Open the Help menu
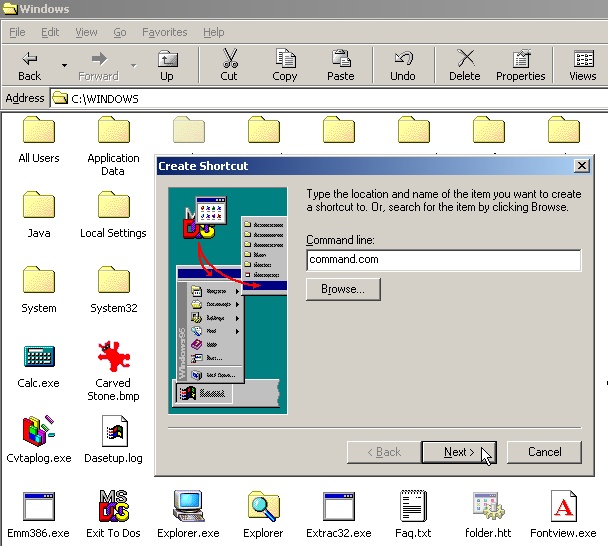The image size is (608, 546). [x=214, y=32]
